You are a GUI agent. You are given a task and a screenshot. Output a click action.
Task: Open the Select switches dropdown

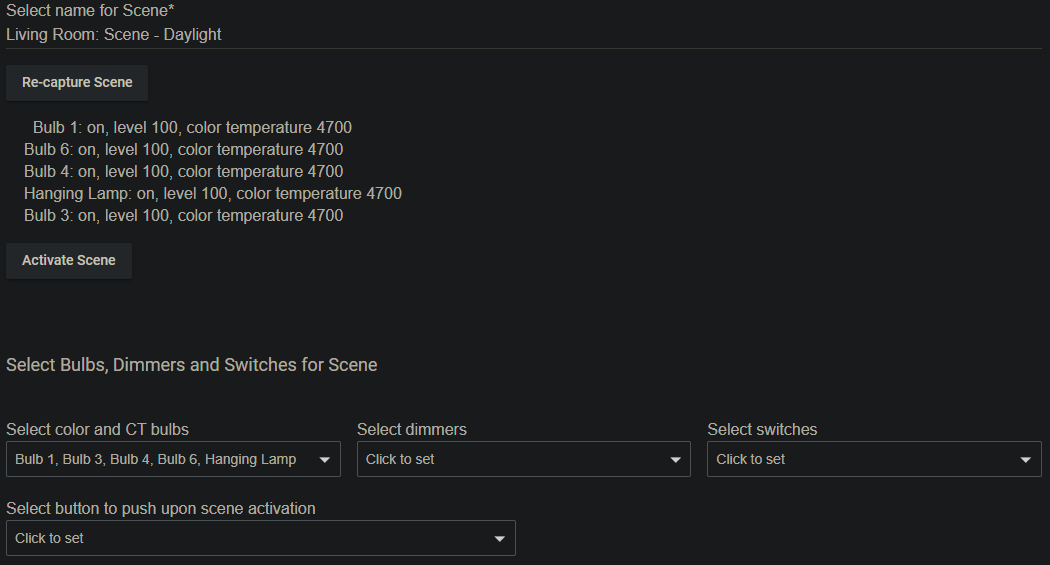[875, 459]
